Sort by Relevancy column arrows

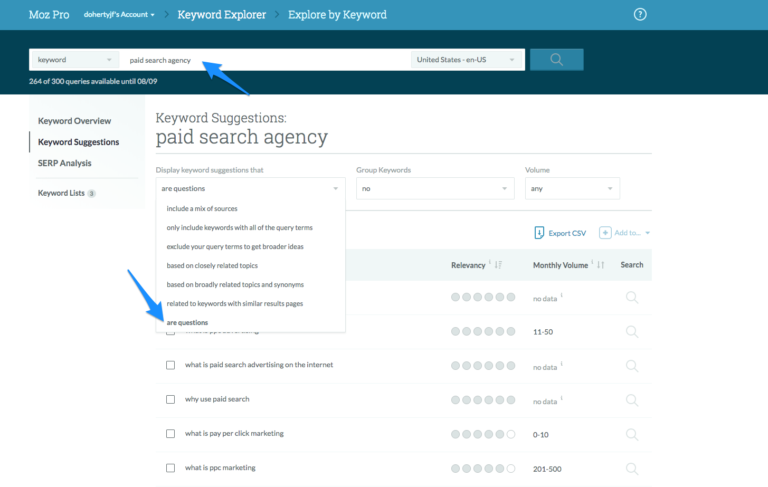coord(498,265)
